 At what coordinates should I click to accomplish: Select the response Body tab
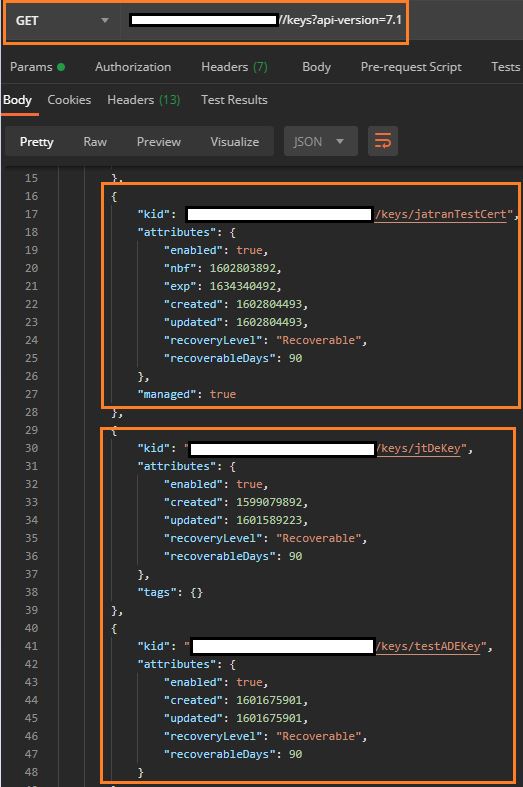coord(17,100)
